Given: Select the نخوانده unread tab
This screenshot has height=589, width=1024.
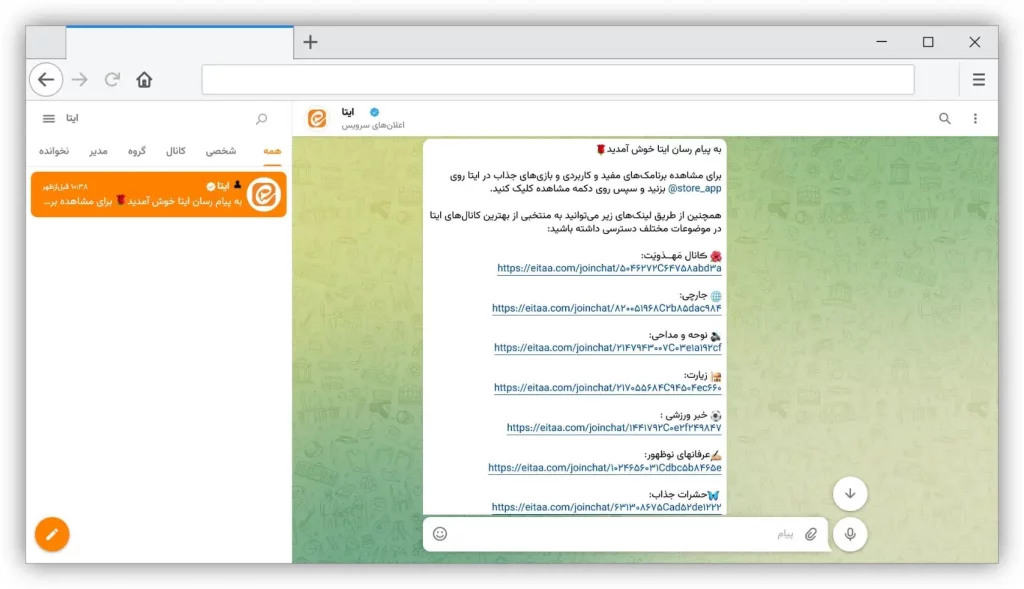Looking at the screenshot, I should (x=54, y=151).
